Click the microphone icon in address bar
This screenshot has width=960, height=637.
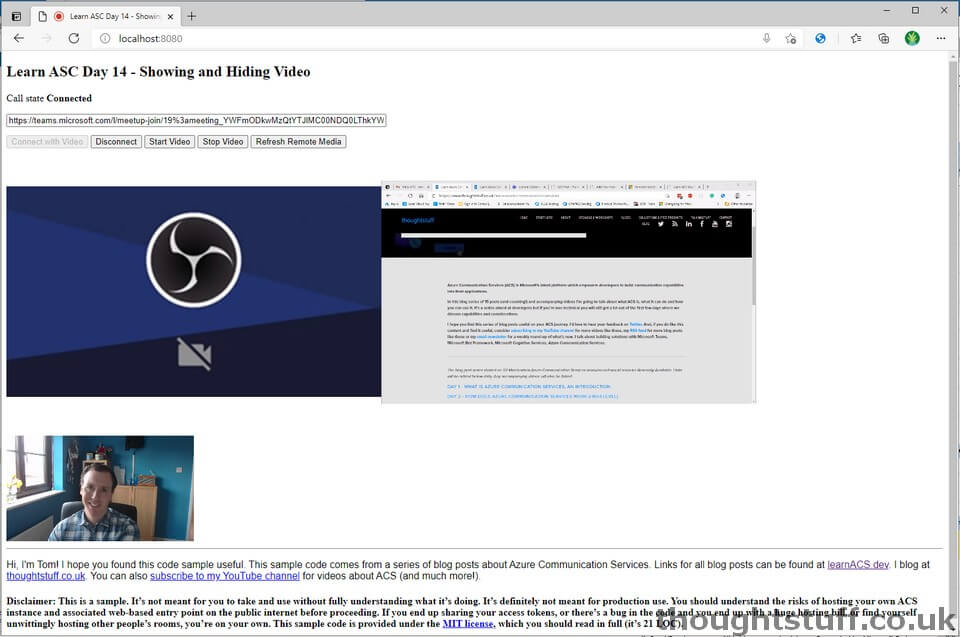(x=767, y=38)
